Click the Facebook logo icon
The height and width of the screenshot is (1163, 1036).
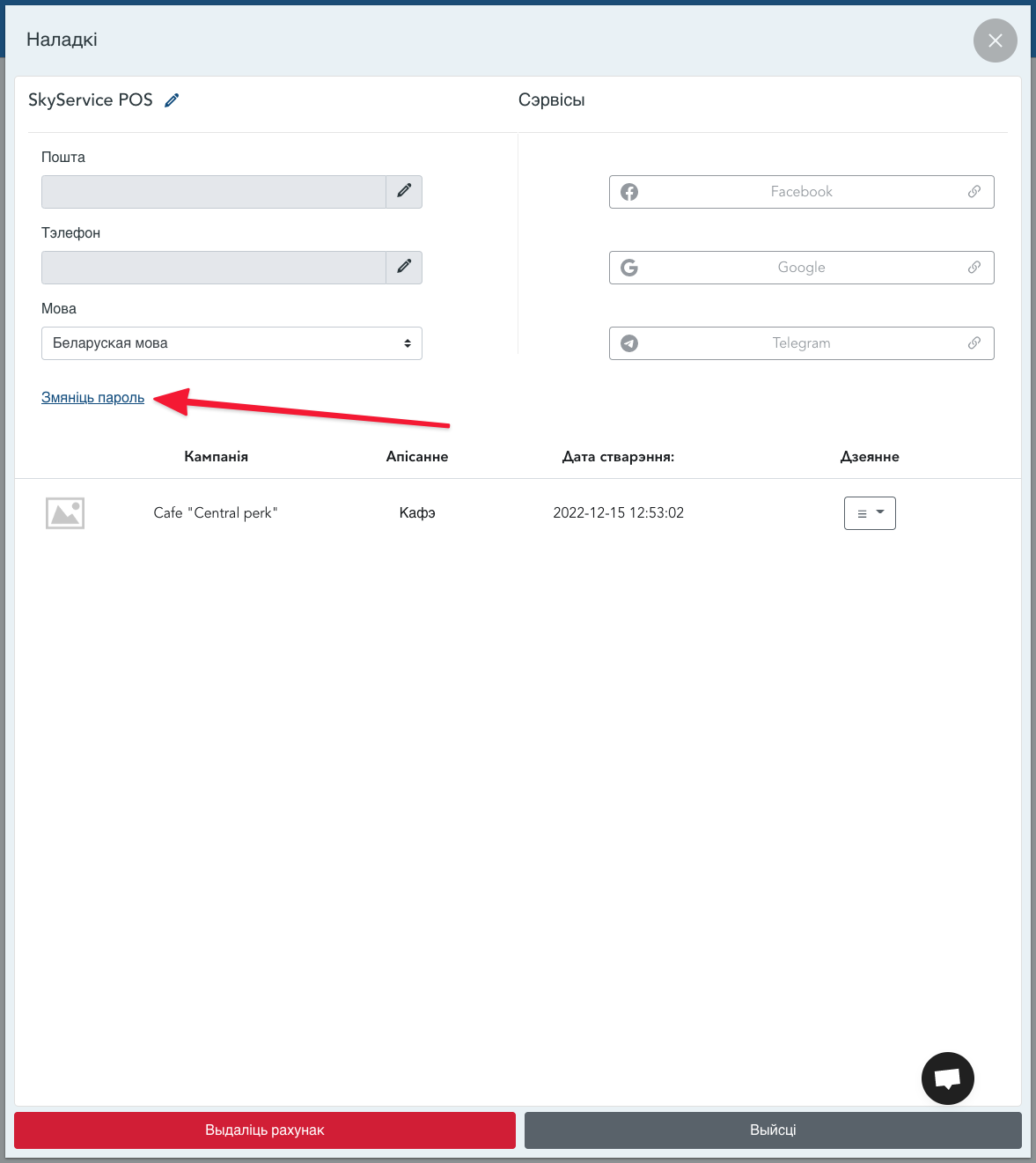coord(629,192)
